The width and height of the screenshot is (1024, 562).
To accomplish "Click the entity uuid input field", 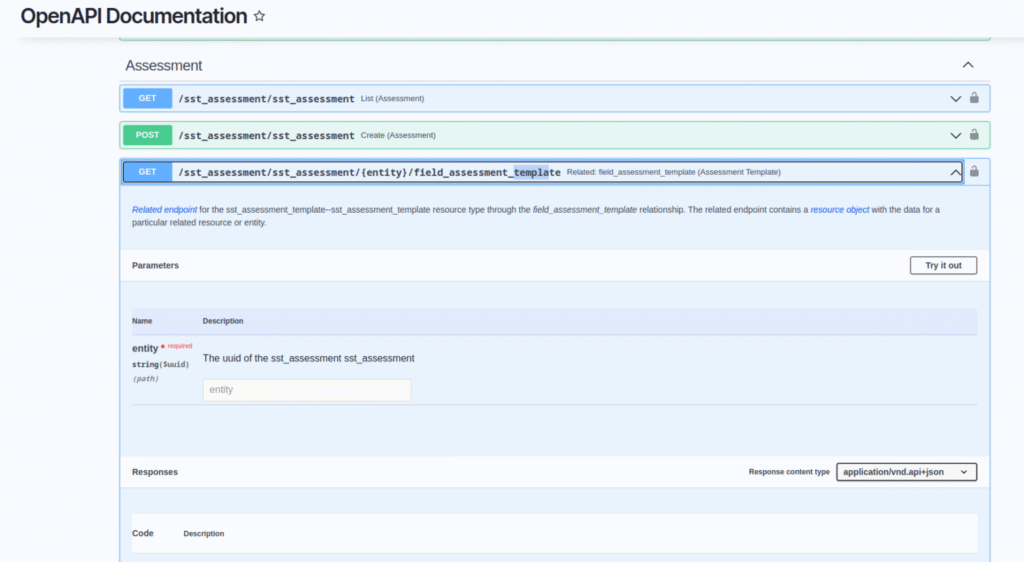I will (x=307, y=390).
